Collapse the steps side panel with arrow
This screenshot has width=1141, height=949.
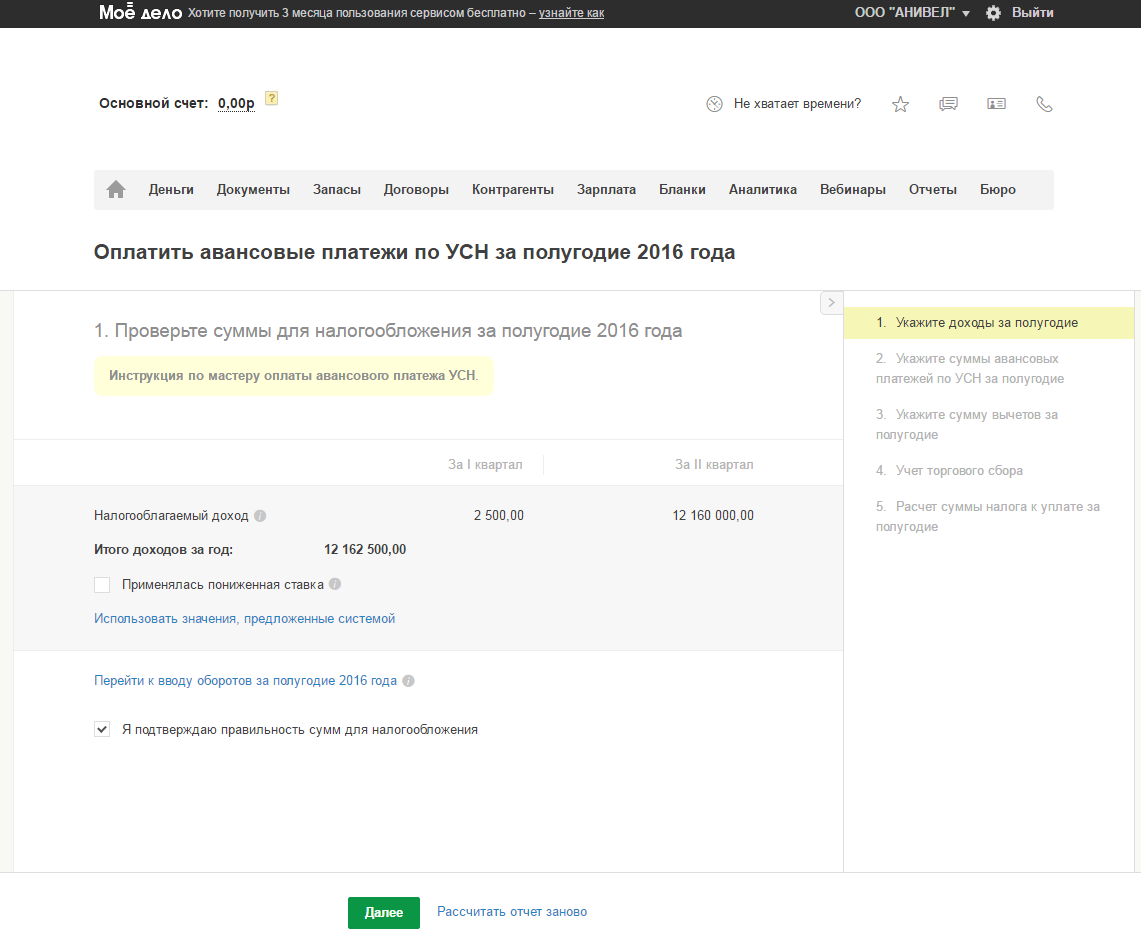(831, 303)
